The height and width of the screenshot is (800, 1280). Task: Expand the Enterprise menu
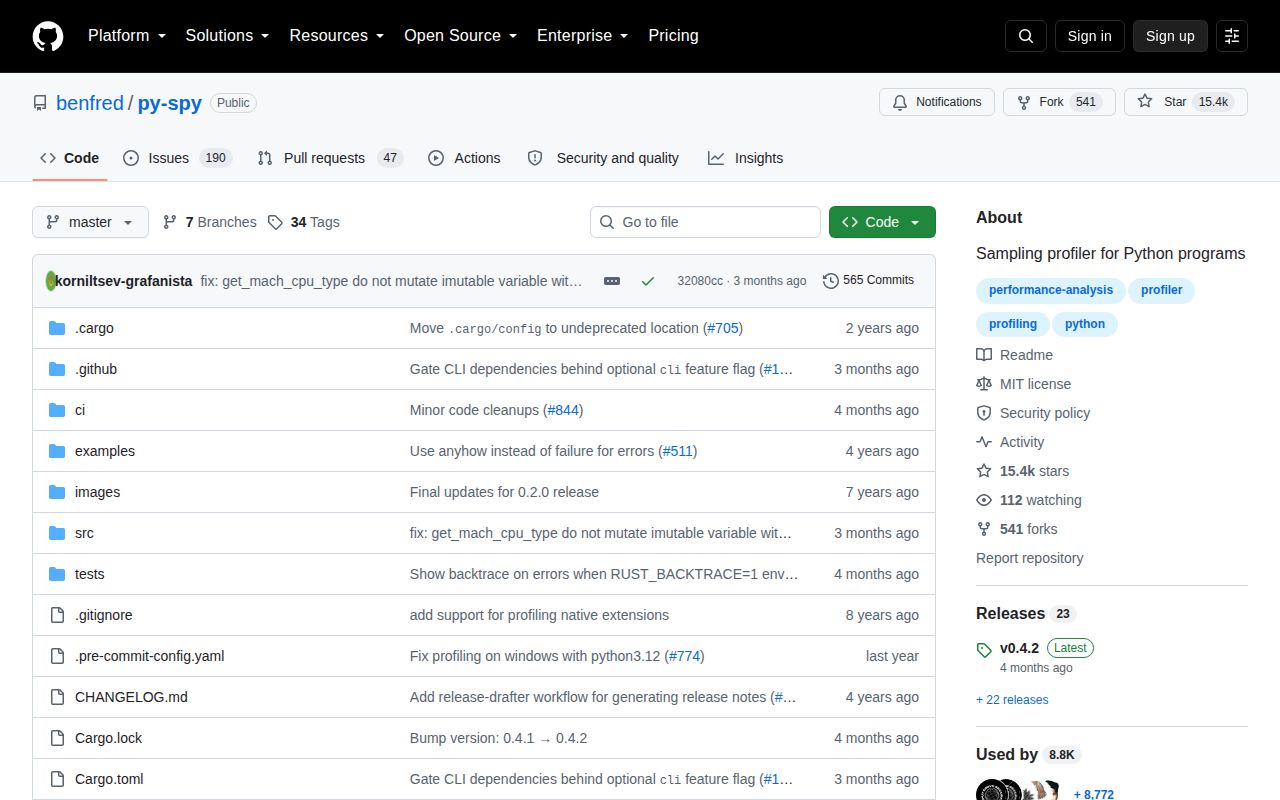coord(583,36)
